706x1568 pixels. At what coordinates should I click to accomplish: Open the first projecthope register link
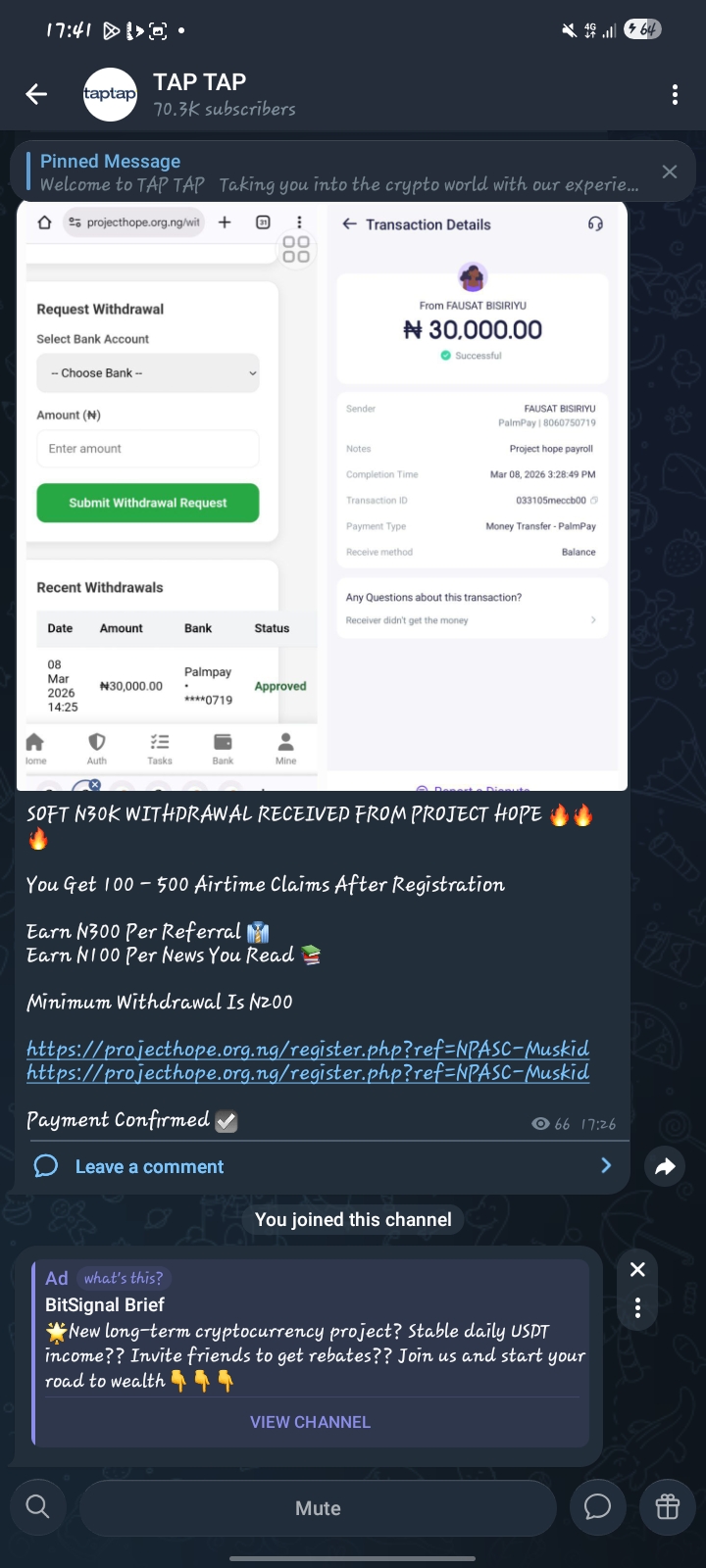(x=308, y=1049)
